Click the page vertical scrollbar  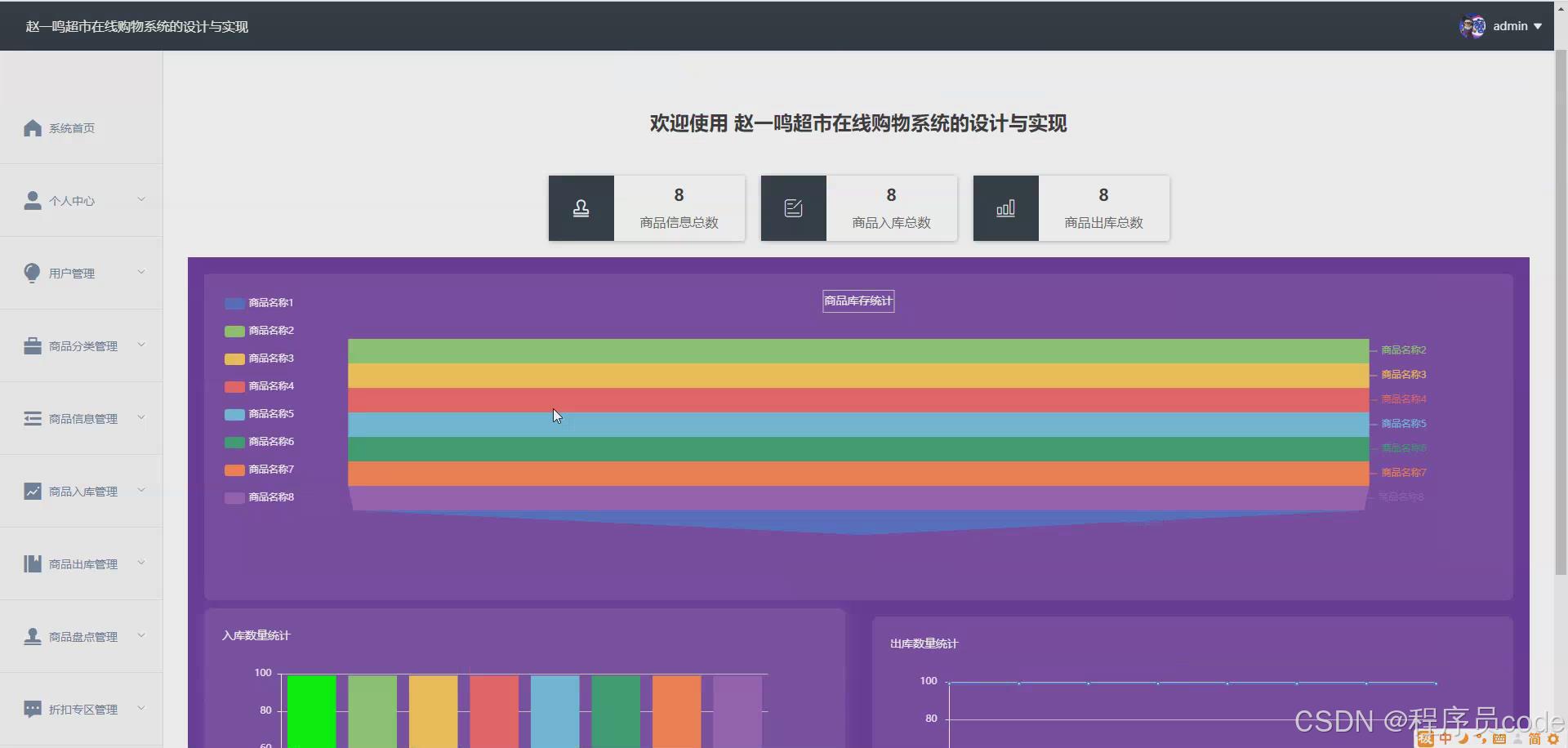pyautogui.click(x=1561, y=313)
